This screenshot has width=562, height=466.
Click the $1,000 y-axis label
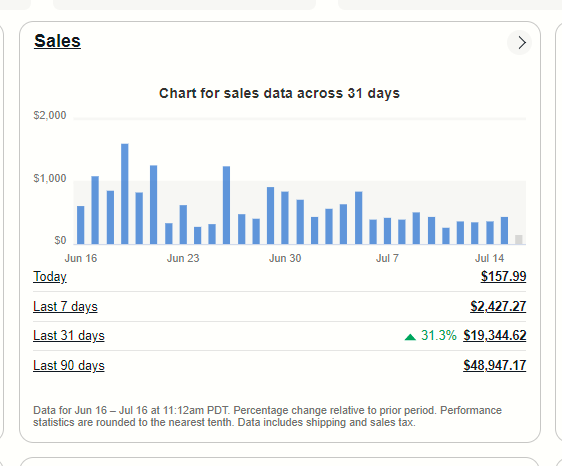pos(50,178)
